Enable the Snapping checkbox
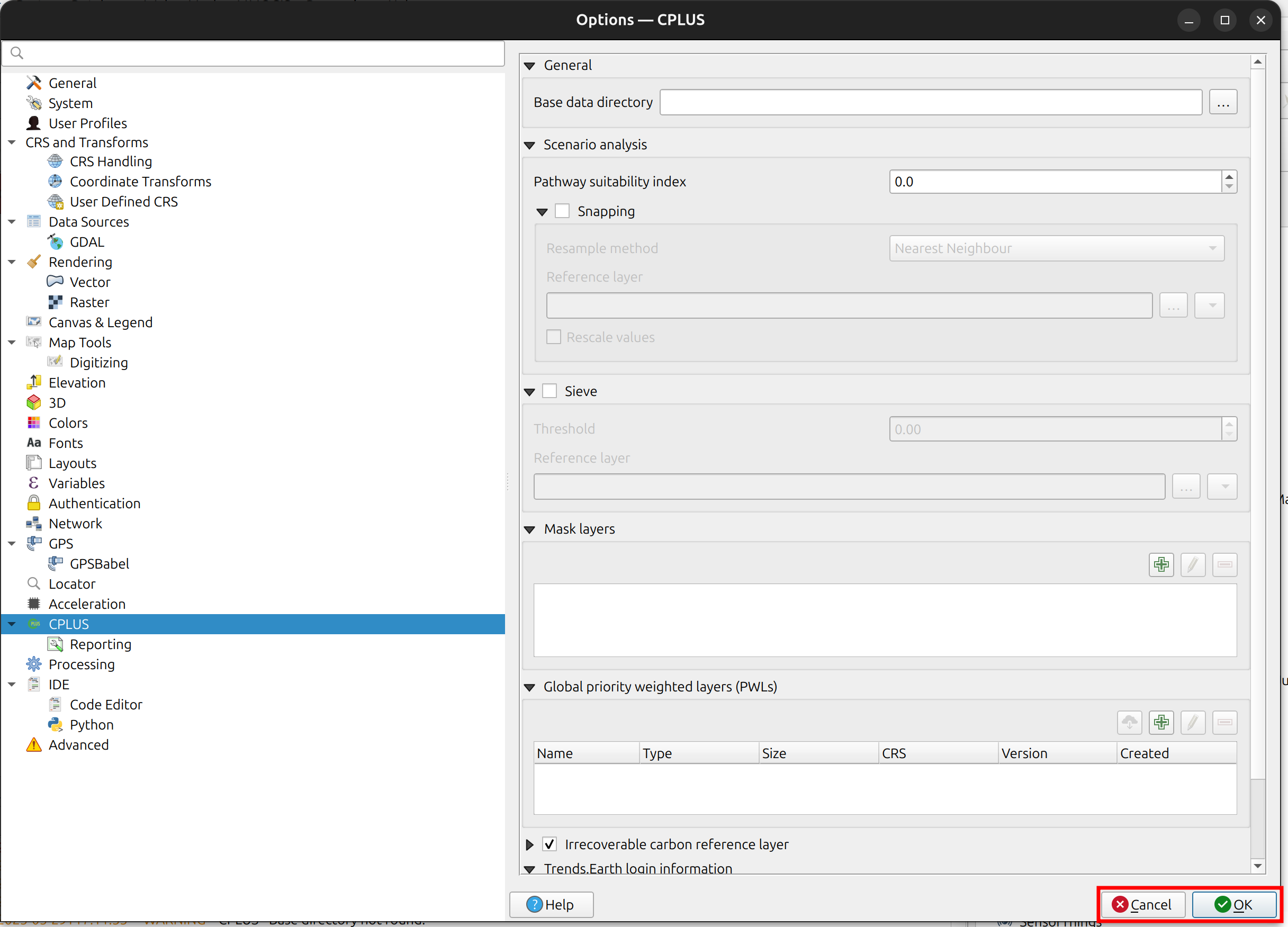The image size is (1288, 927). tap(562, 211)
